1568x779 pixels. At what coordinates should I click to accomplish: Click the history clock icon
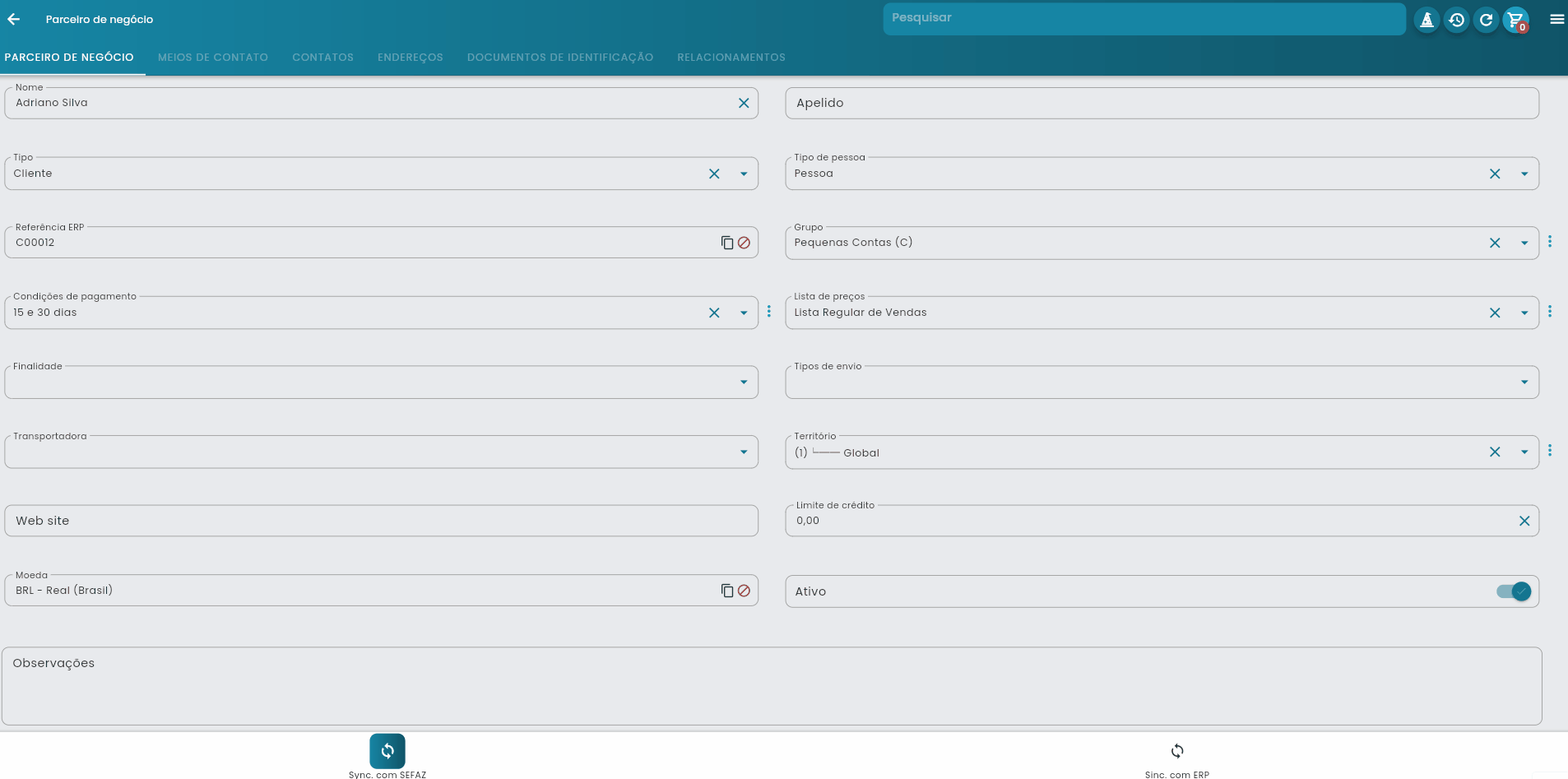[1456, 20]
